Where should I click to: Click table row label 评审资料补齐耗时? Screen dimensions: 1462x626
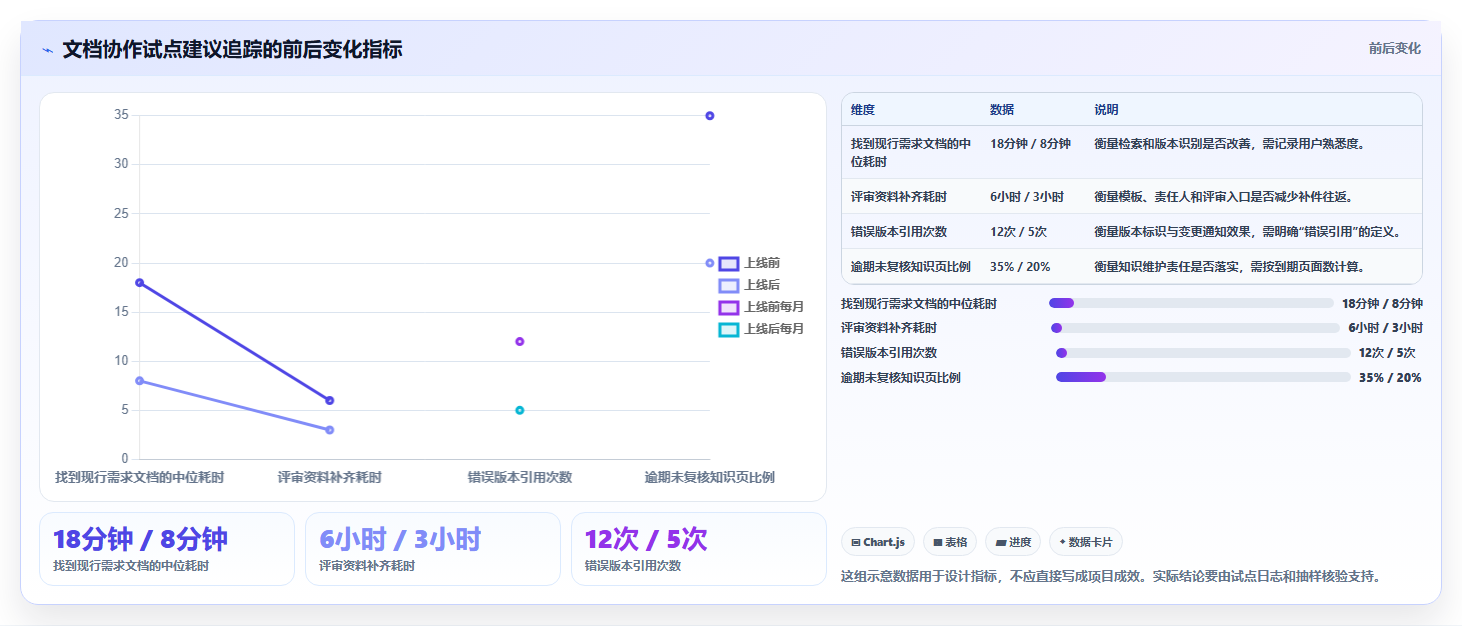click(x=899, y=197)
